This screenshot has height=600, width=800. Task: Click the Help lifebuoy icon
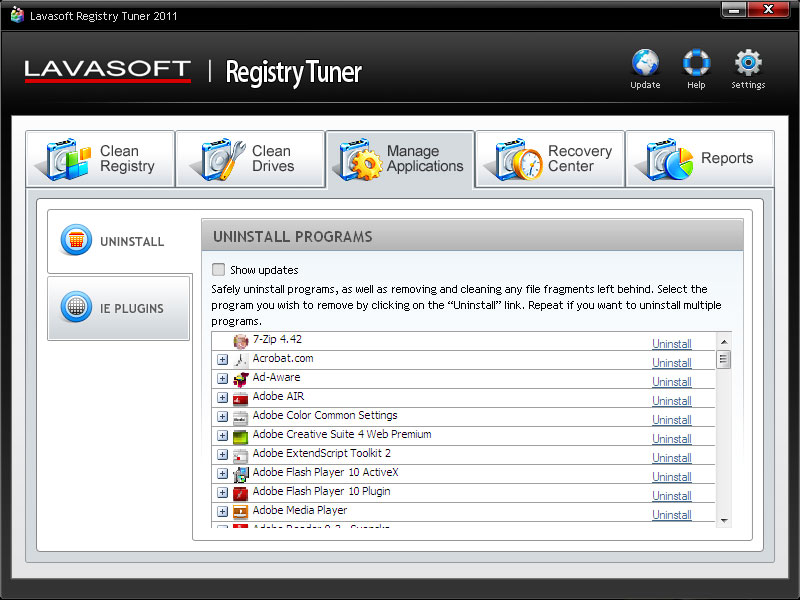(696, 63)
